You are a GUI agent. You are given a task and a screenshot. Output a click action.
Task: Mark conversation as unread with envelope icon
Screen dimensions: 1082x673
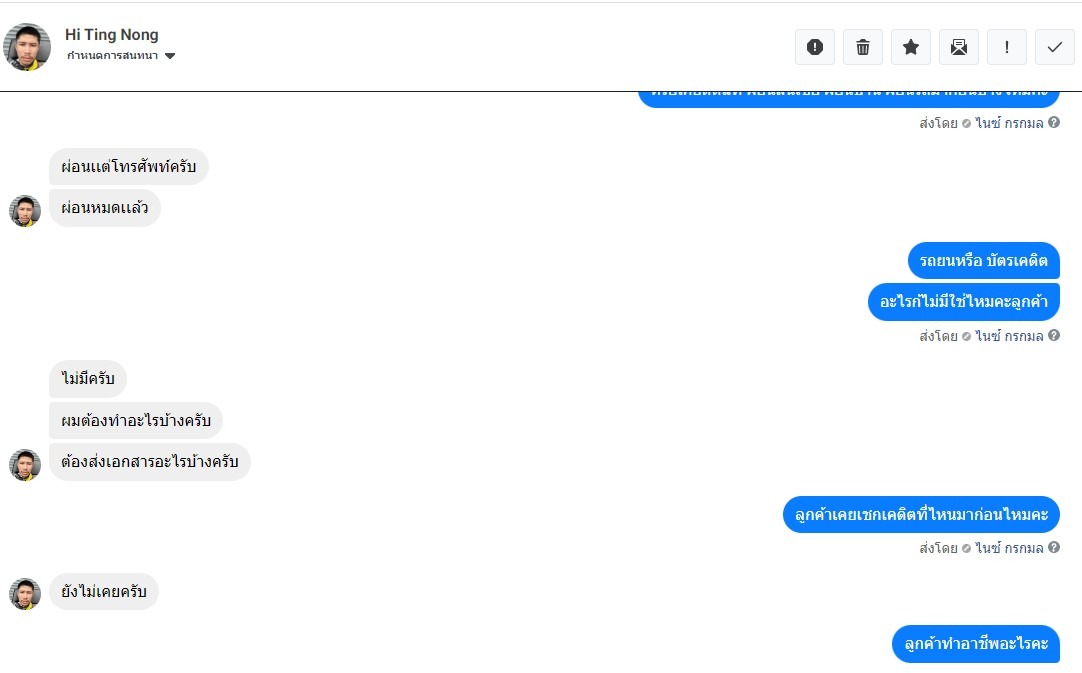(x=959, y=47)
